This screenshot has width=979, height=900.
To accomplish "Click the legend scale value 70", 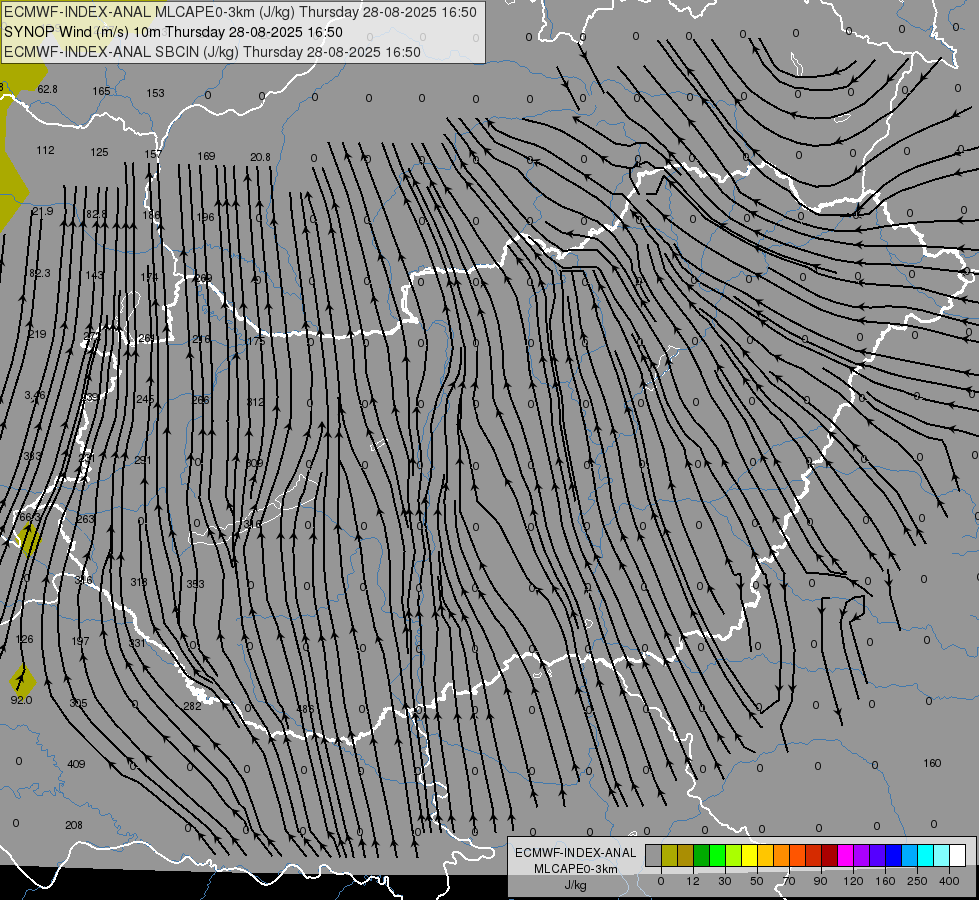I will tap(789, 881).
